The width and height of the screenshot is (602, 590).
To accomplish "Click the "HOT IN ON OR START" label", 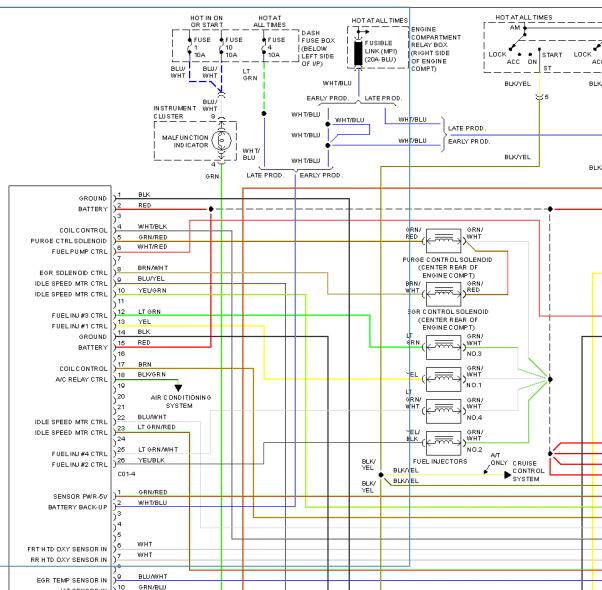I will click(207, 21).
